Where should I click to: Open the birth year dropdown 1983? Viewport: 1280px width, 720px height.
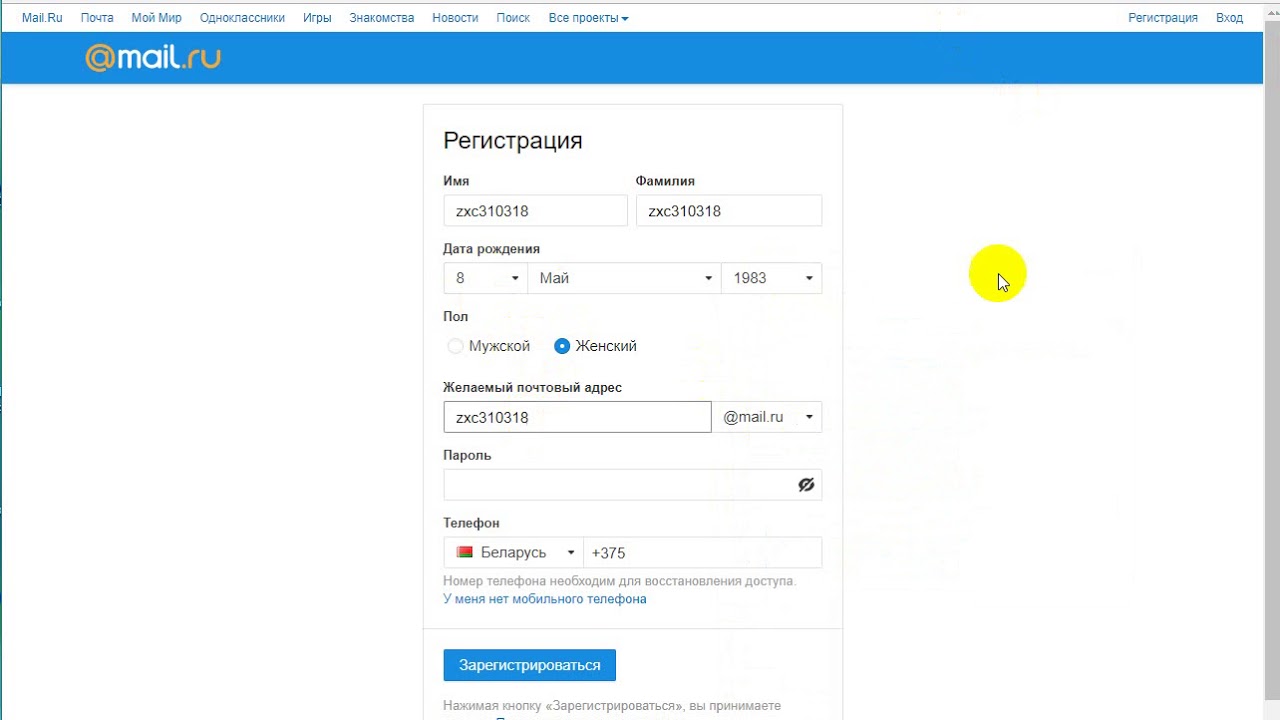[771, 278]
